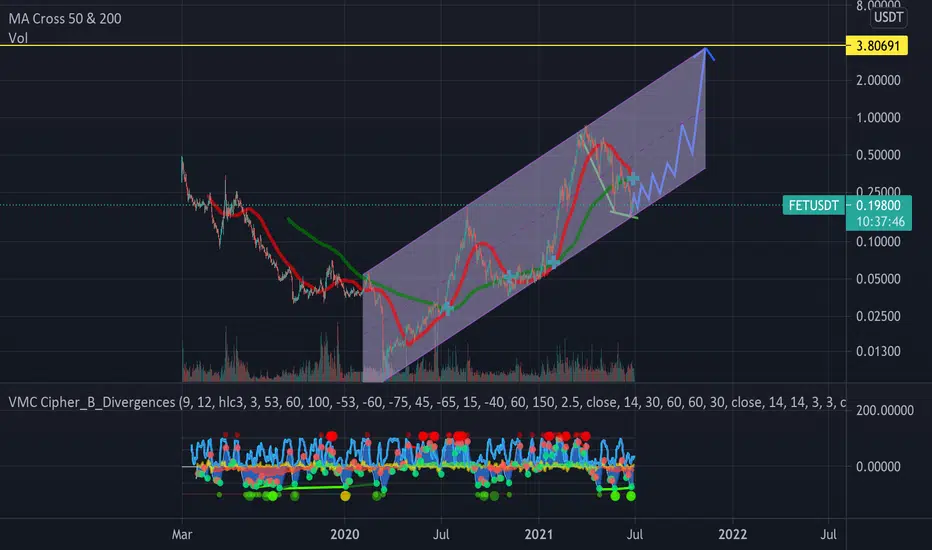Screen dimensions: 932x550
Task: Click the MA Cross 50 & 200 indicator label
Action: click(x=65, y=18)
